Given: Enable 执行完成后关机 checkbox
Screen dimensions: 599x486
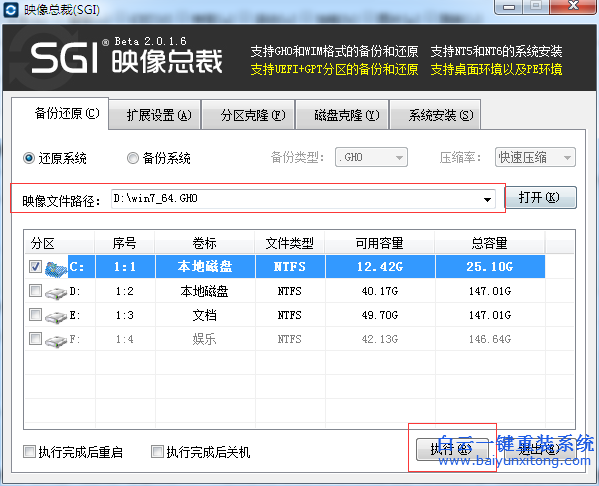Looking at the screenshot, I should pyautogui.click(x=157, y=451).
